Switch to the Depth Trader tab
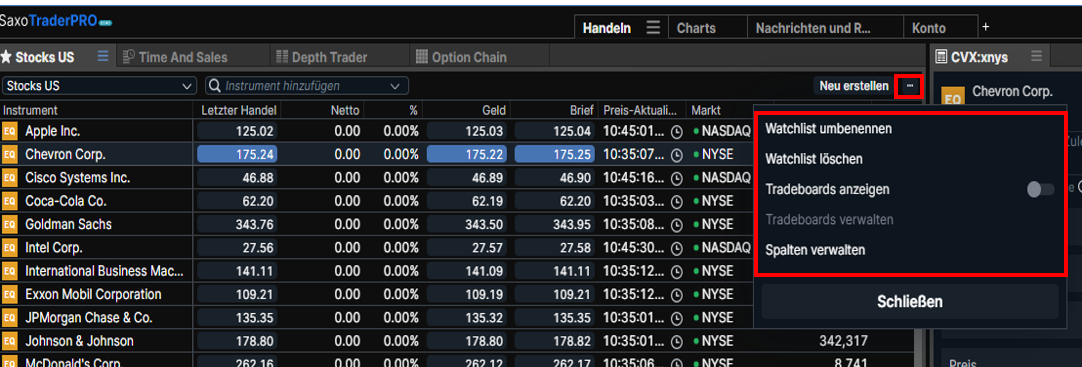Screen dimensions: 1082x367 (x=321, y=57)
